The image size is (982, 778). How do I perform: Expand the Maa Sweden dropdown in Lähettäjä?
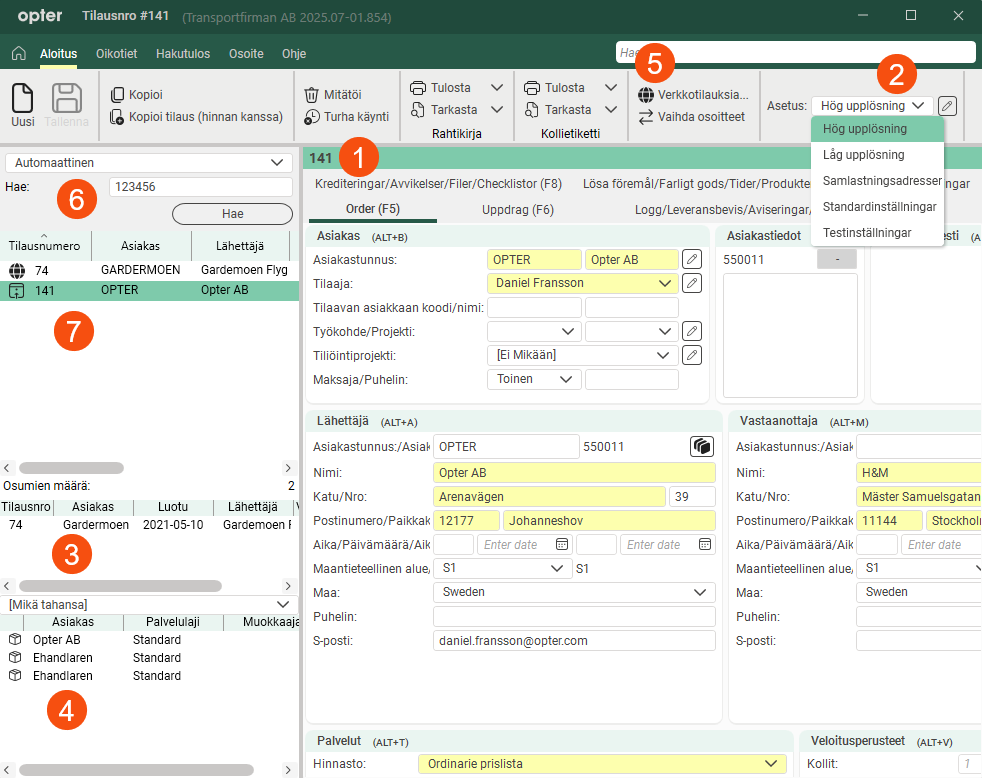(x=700, y=592)
